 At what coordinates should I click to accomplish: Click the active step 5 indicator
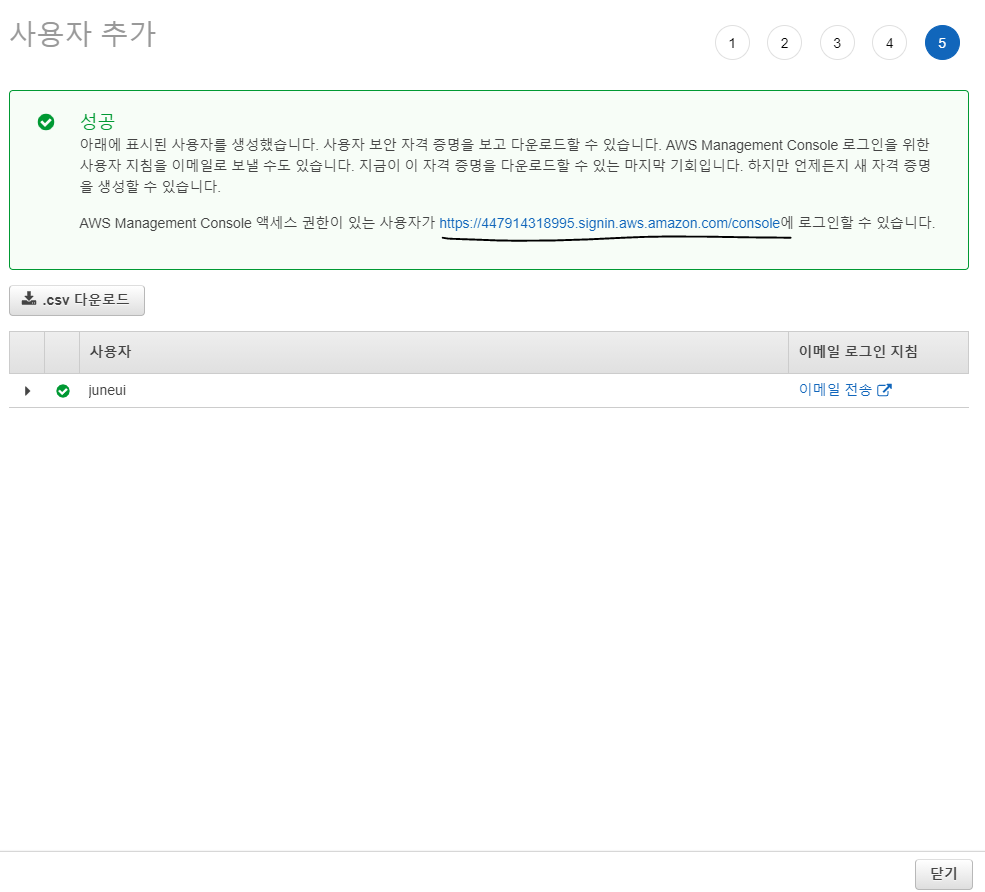(x=942, y=43)
